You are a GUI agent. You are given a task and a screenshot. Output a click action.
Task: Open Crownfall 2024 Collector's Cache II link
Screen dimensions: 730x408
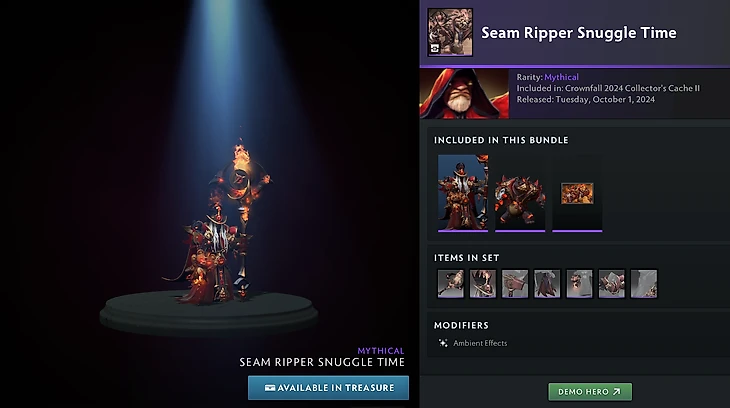pyautogui.click(x=632, y=88)
